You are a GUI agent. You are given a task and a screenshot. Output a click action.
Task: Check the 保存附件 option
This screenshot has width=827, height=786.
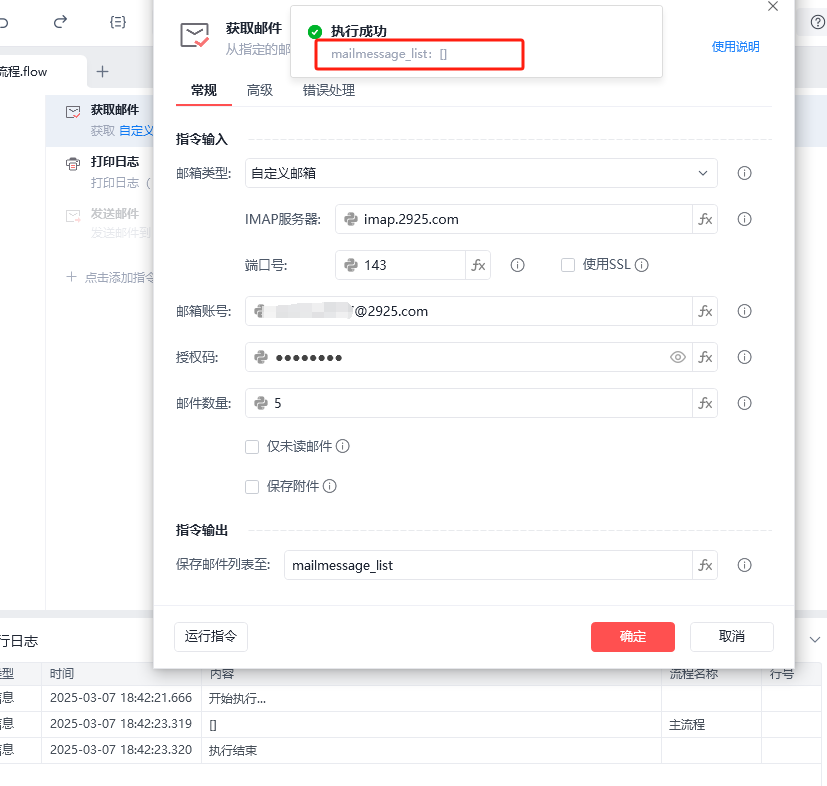[252, 486]
